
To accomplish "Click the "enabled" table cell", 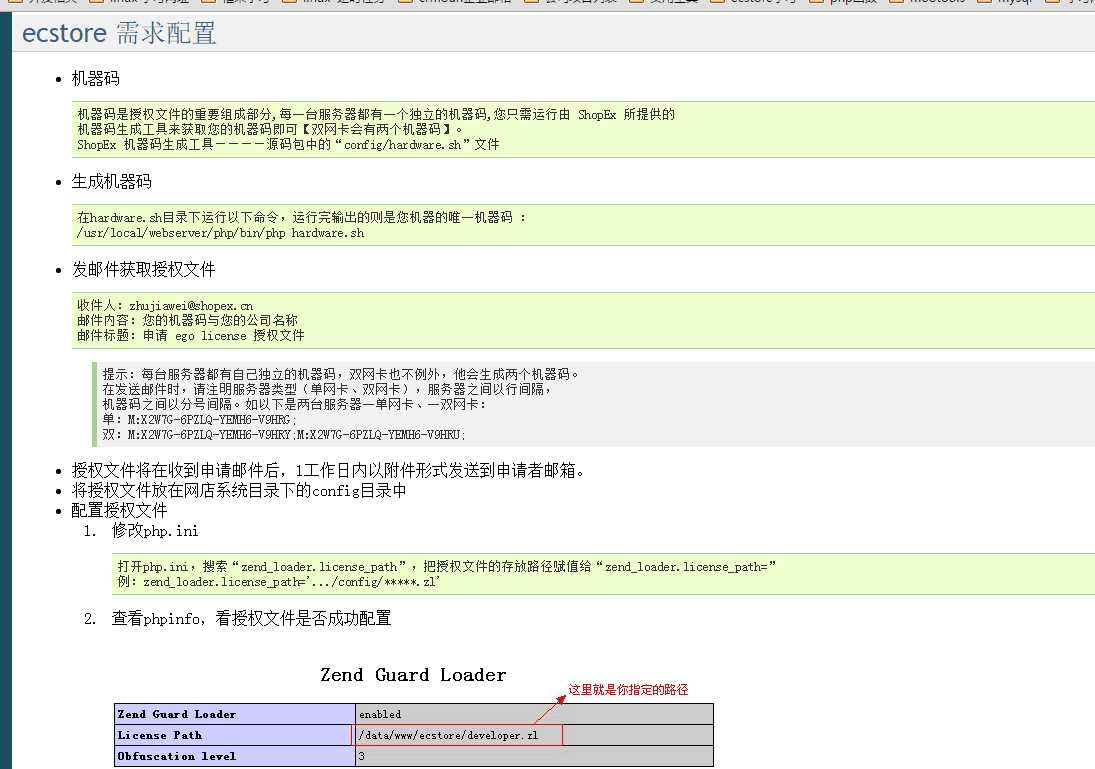I will (x=534, y=714).
